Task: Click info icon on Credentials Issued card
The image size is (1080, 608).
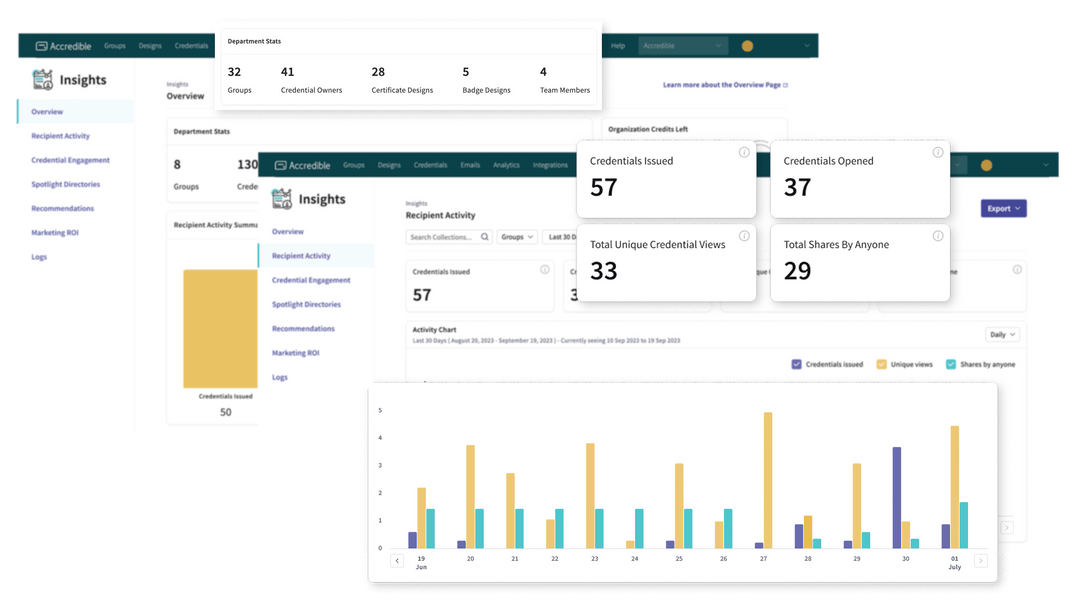Action: tap(744, 152)
